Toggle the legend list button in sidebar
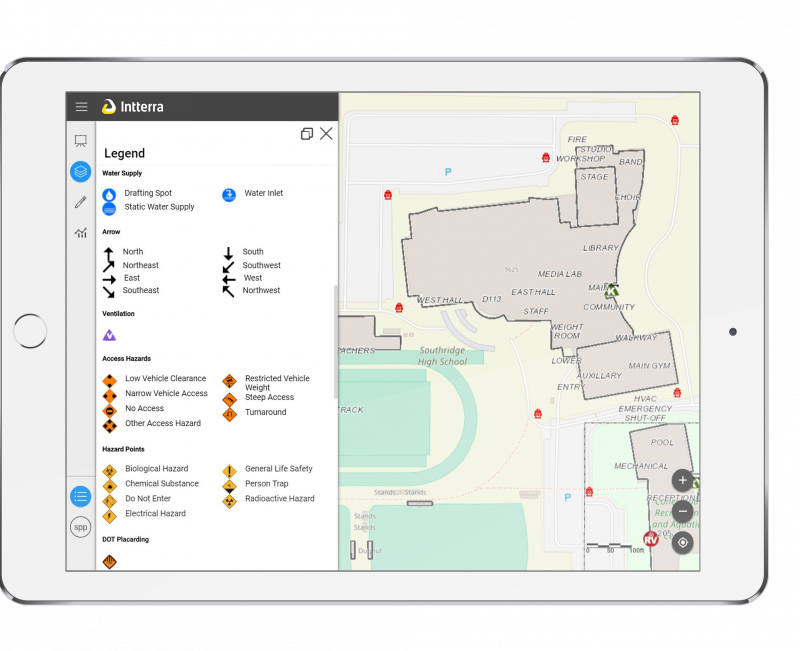This screenshot has width=800, height=651. (81, 496)
